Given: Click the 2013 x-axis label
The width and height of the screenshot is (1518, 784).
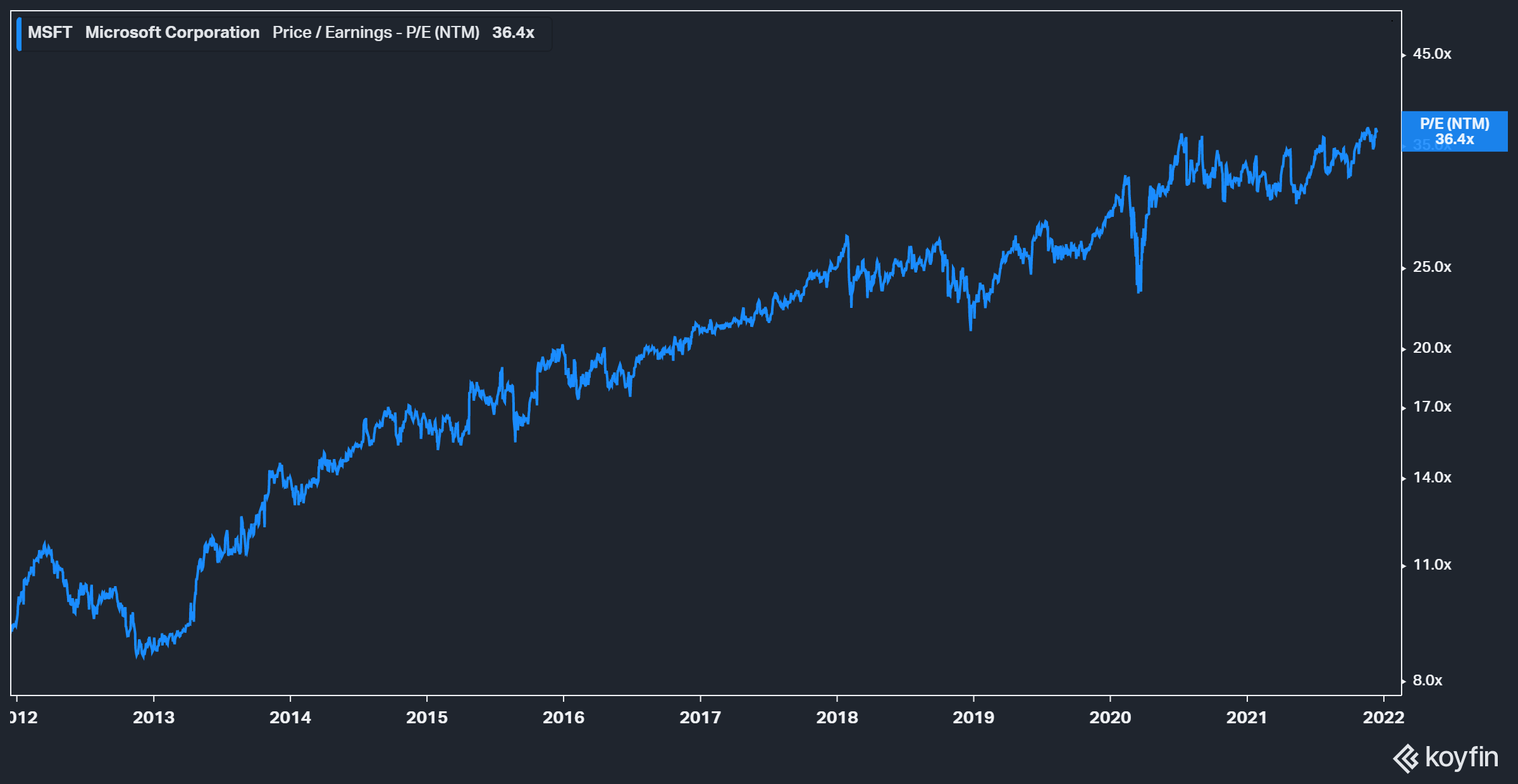Looking at the screenshot, I should click(154, 718).
